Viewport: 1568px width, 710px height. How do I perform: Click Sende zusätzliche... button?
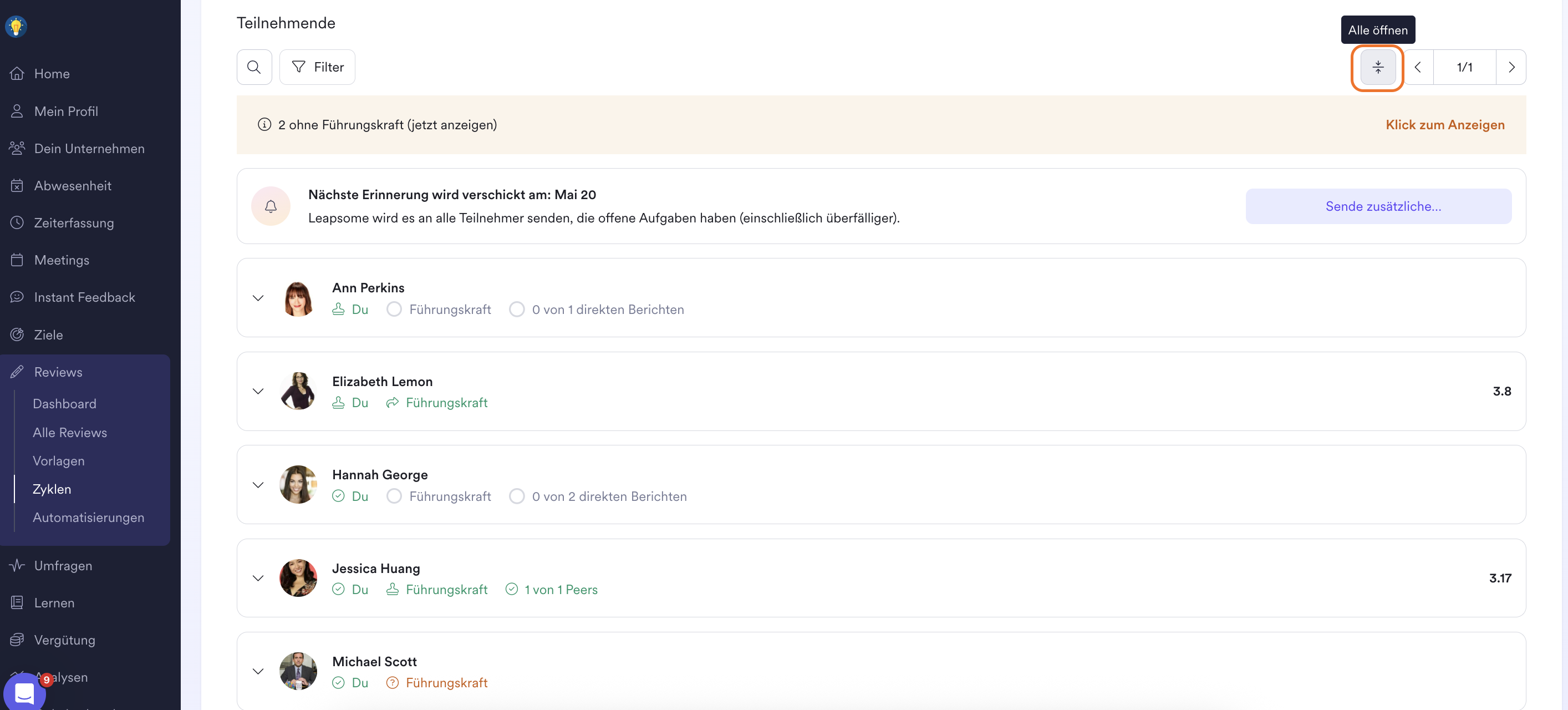(x=1378, y=206)
